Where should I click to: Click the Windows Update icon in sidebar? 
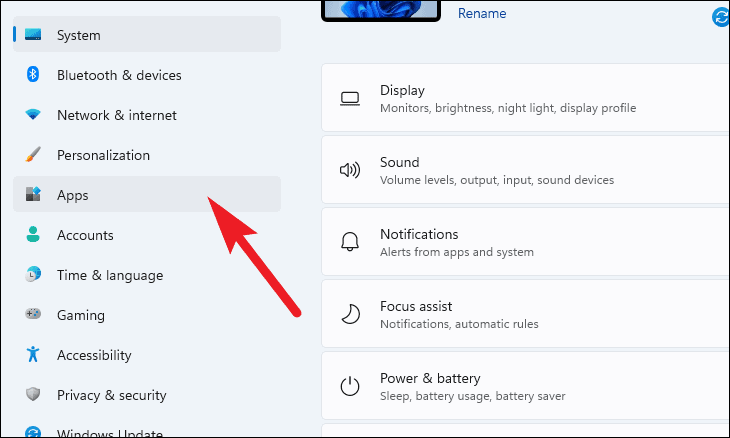(33, 432)
